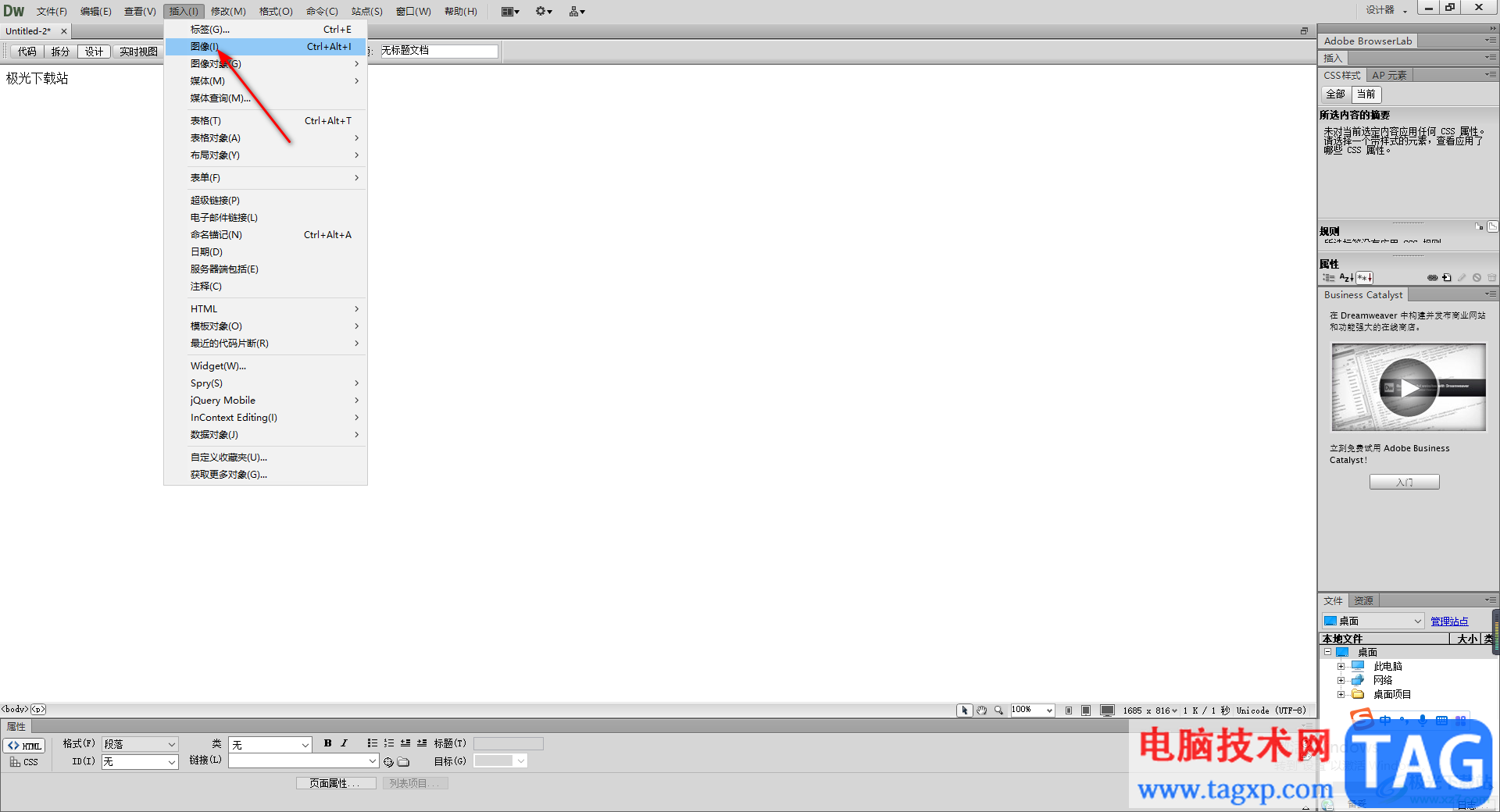The image size is (1500, 812).
Task: Switch to the AP 元素 tab
Action: 1389,75
